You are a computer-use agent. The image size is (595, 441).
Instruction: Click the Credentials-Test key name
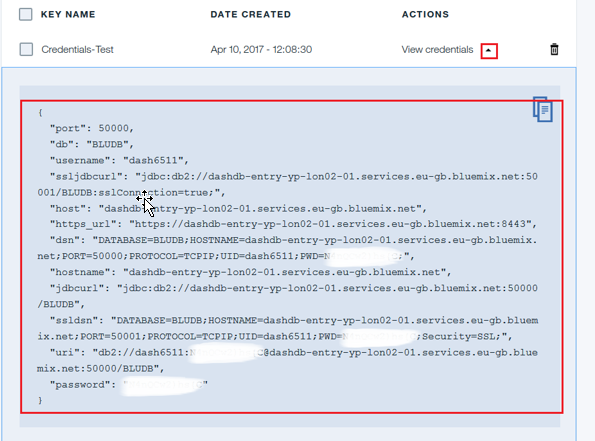pos(77,50)
